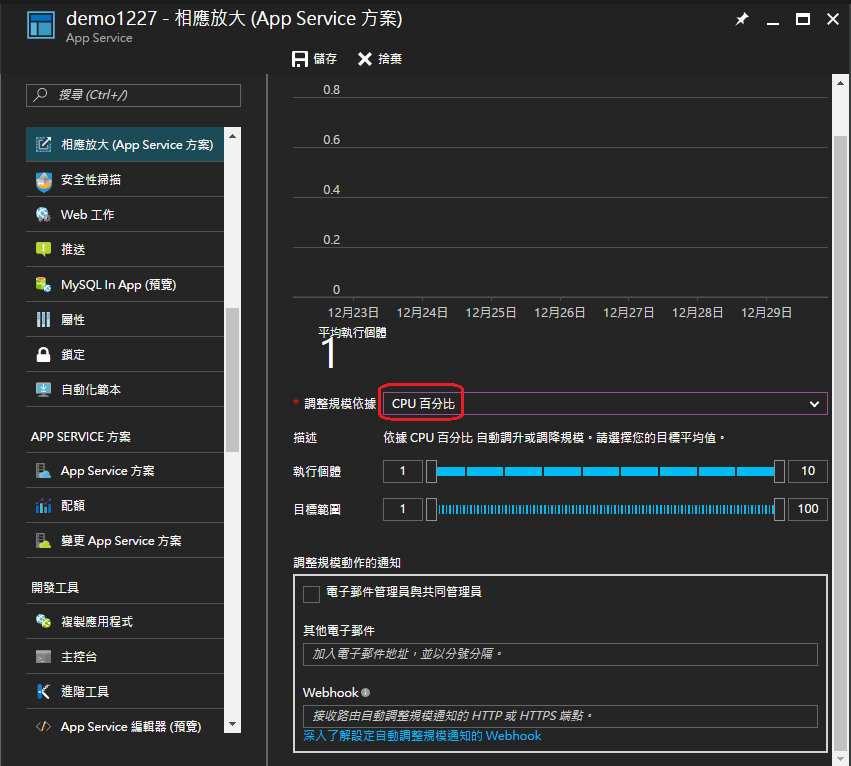The image size is (851, 766).
Task: Open 自動化範本 entry
Action: click(125, 389)
